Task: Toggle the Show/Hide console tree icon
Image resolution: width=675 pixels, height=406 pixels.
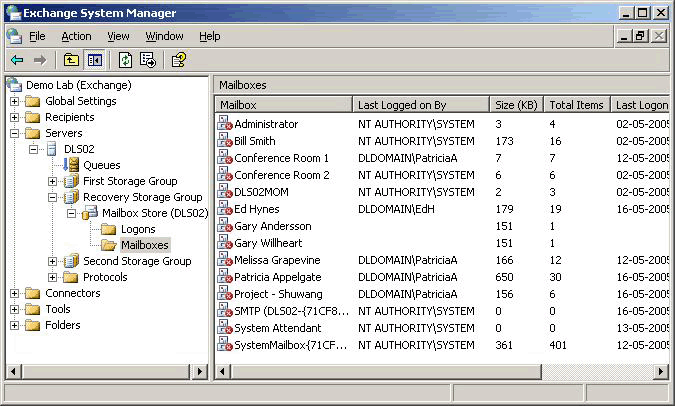Action: [x=95, y=60]
